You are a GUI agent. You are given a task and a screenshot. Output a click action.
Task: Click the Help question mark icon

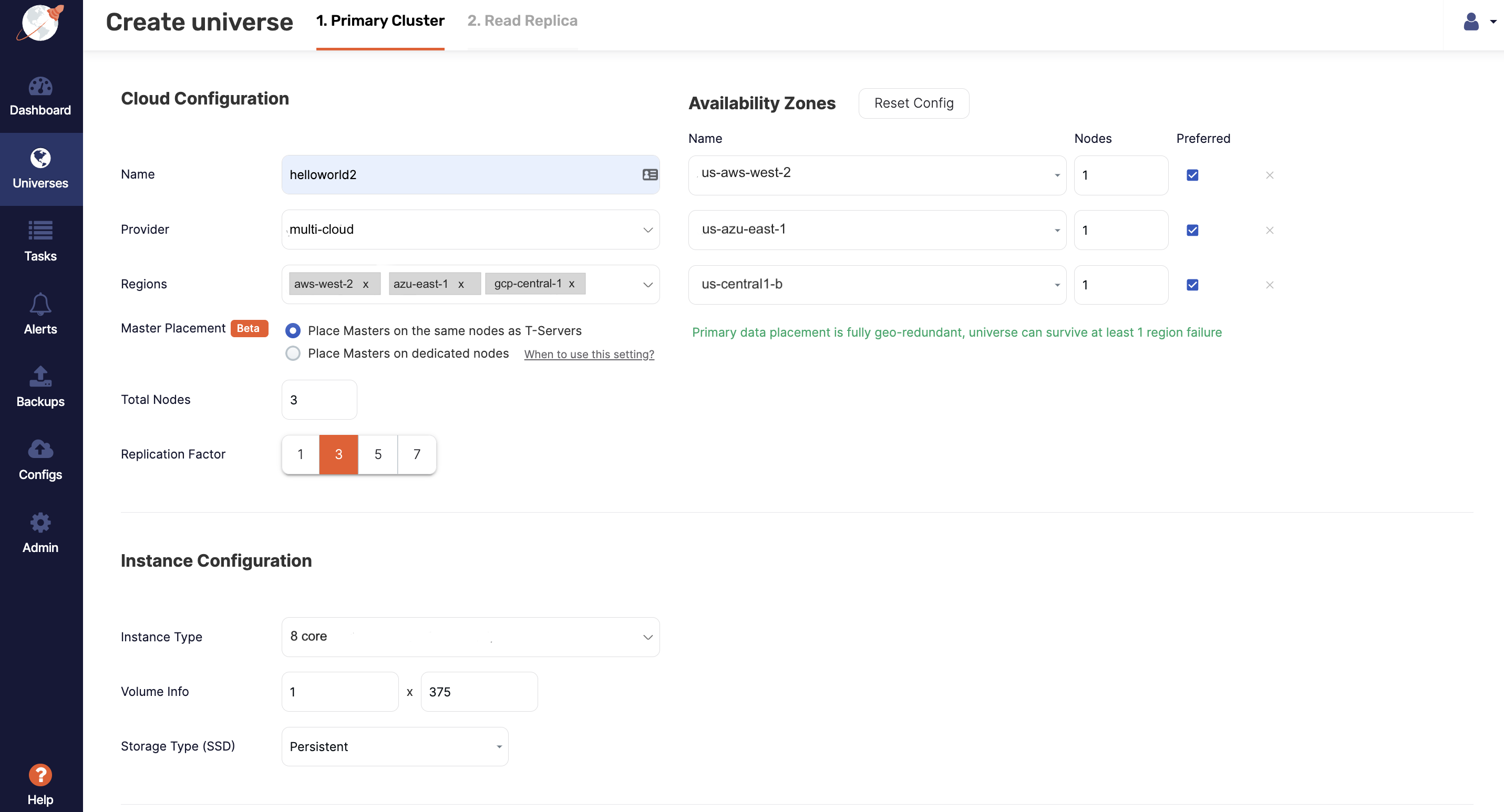tap(40, 774)
